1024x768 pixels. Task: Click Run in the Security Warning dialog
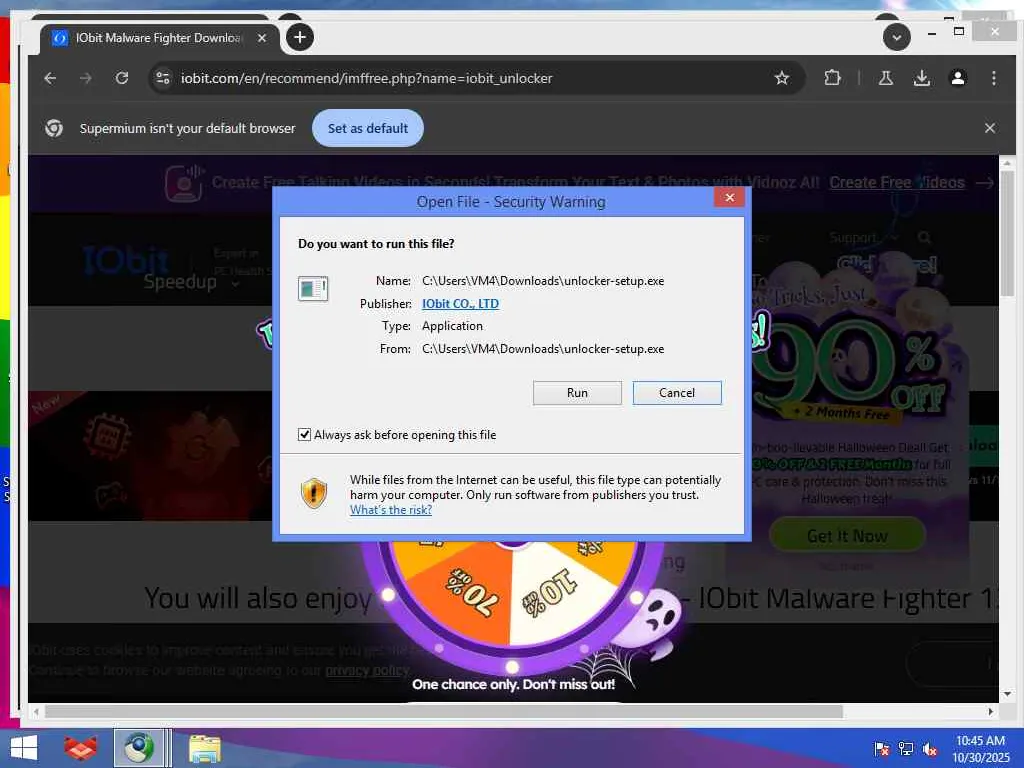pyautogui.click(x=577, y=392)
